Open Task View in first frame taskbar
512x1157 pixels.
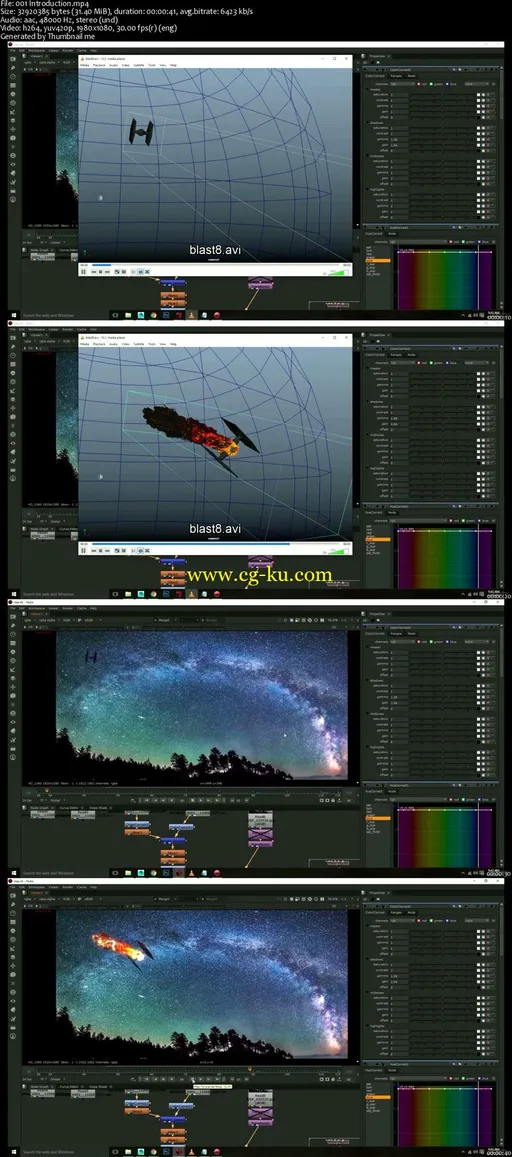click(x=116, y=315)
